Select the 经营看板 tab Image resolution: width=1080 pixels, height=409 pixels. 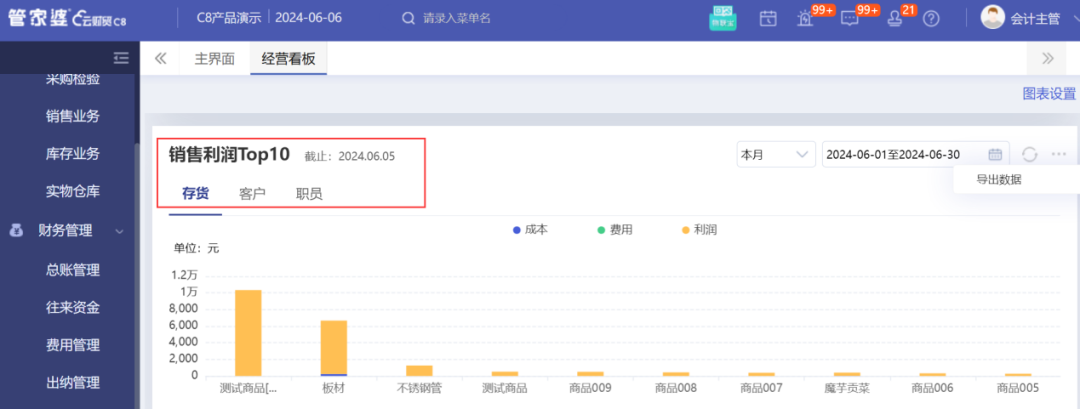coord(288,59)
